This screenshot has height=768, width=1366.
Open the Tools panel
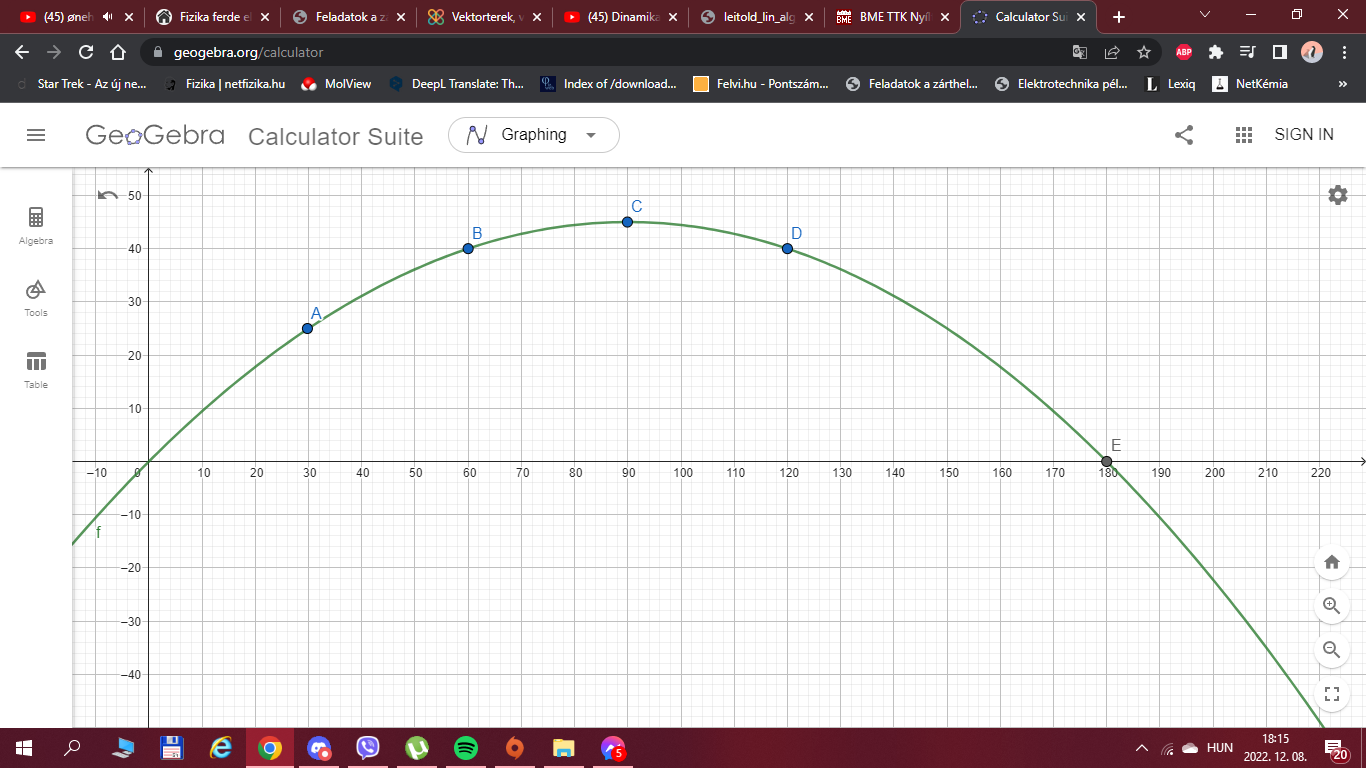(x=36, y=296)
